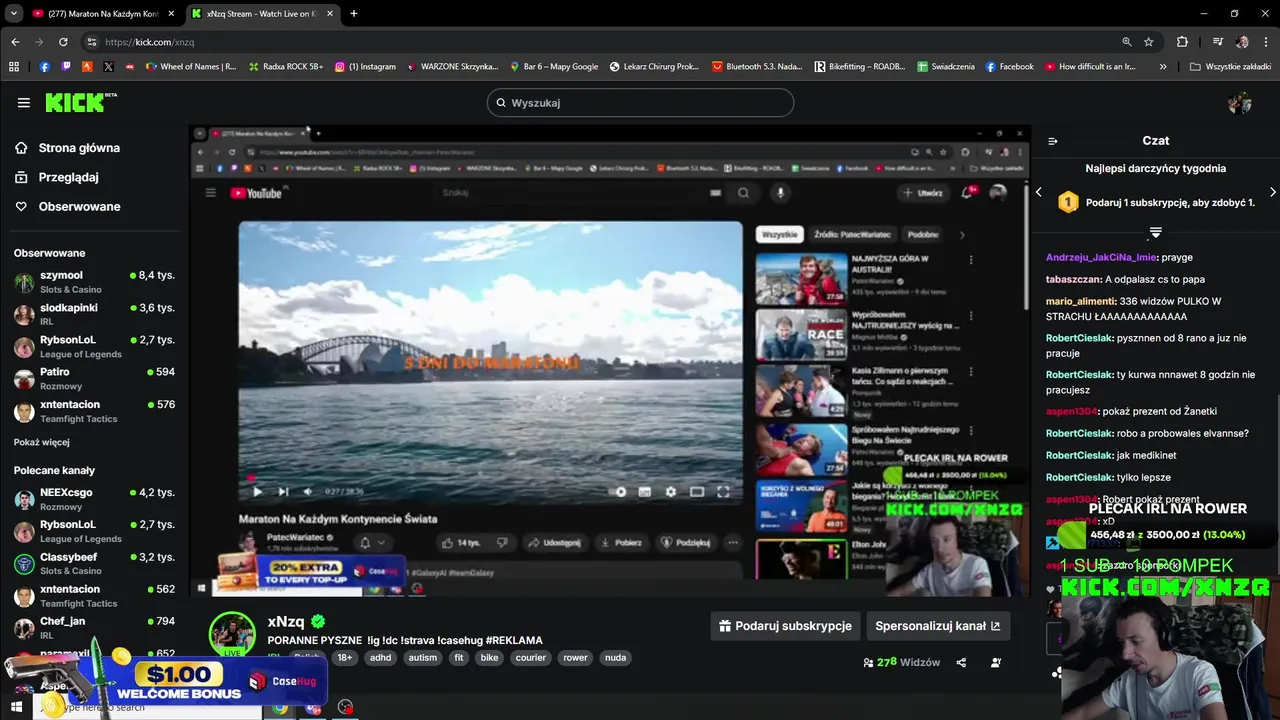The image size is (1280, 720).
Task: Click the xNzq streamer avatar with LIVE badge
Action: click(x=232, y=634)
